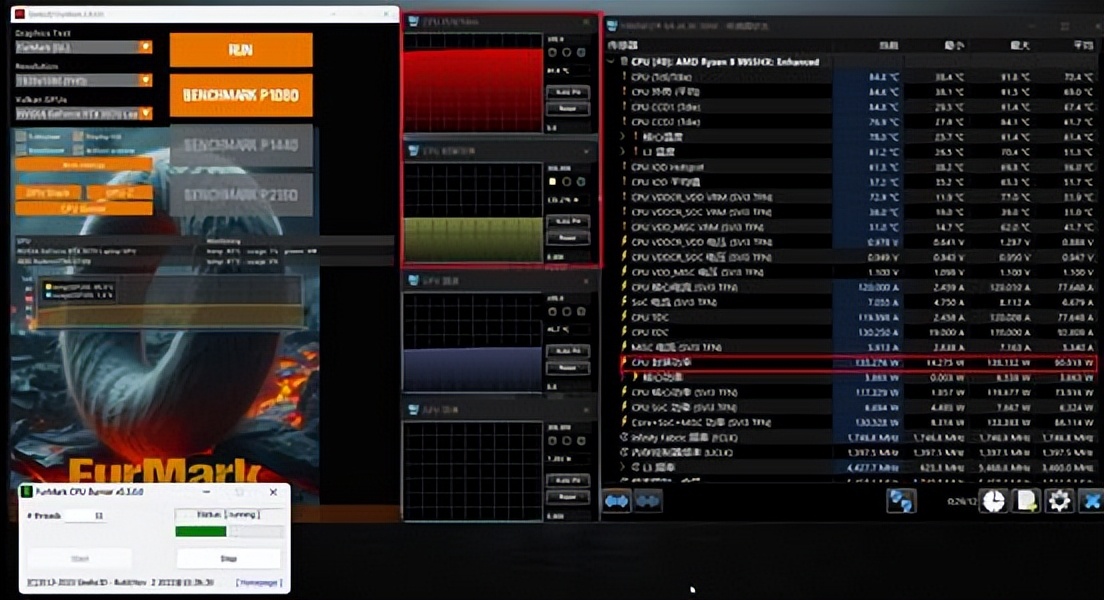Image resolution: width=1104 pixels, height=600 pixels.
Task: Open the Resolution dropdown in FurMark
Action: pos(83,80)
